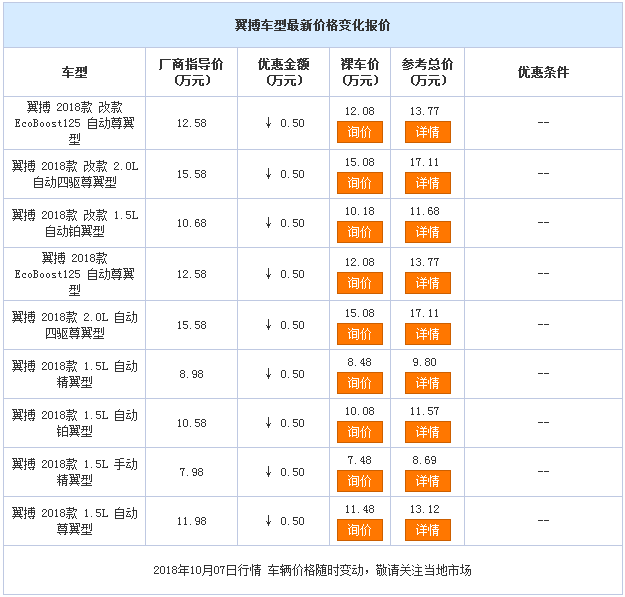Click the reference total 9.80

425,362
